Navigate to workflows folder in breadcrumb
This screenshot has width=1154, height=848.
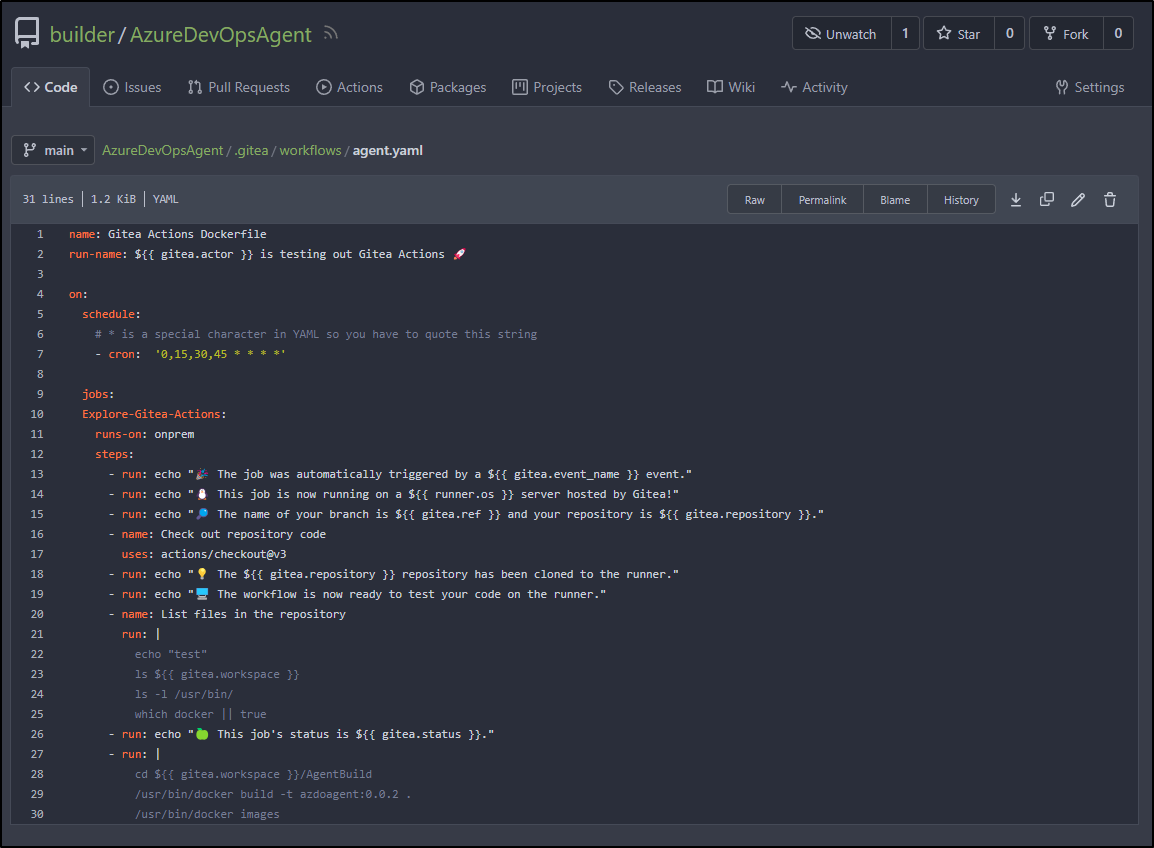[310, 150]
